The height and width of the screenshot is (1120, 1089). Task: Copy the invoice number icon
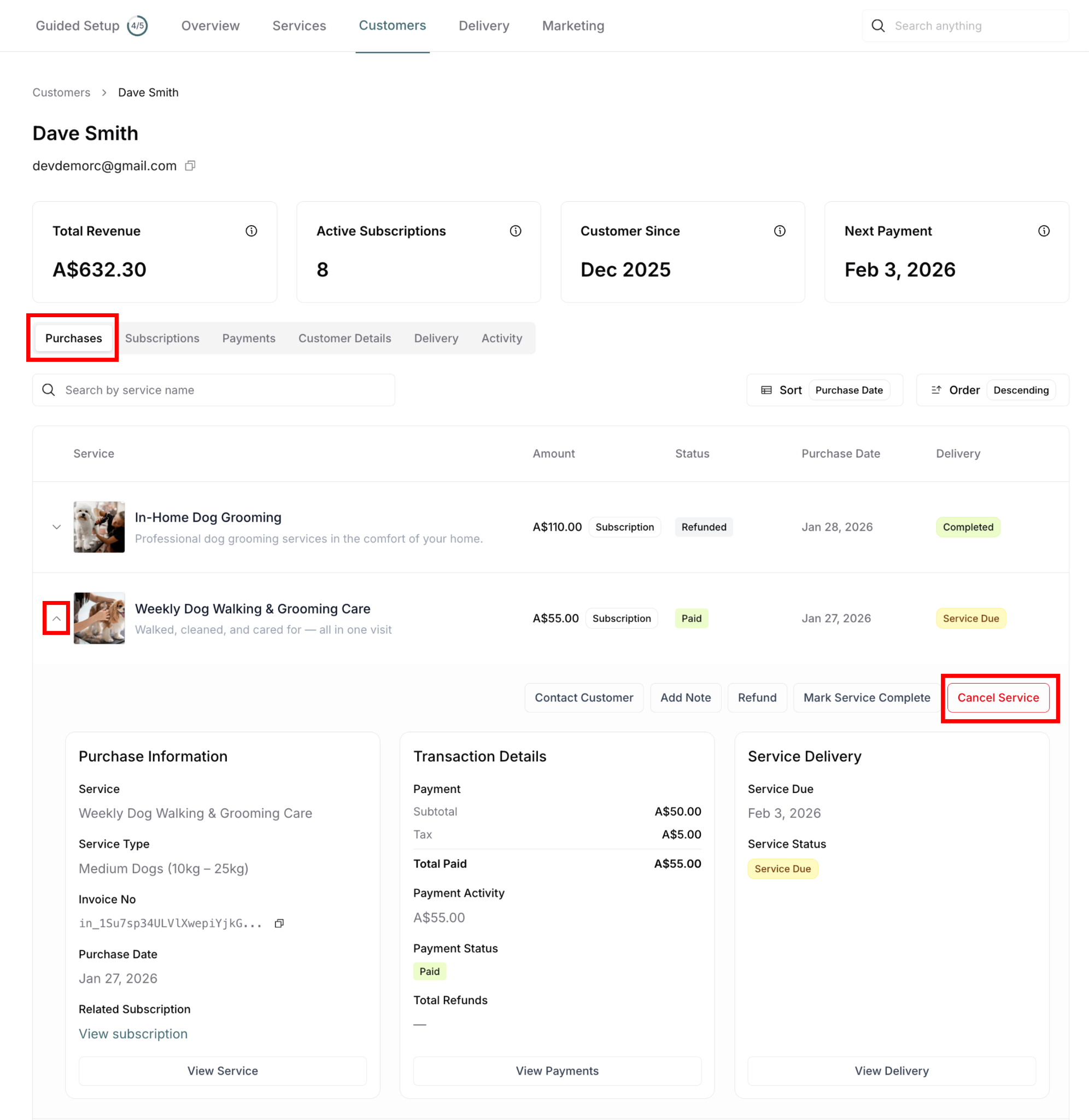tap(279, 923)
